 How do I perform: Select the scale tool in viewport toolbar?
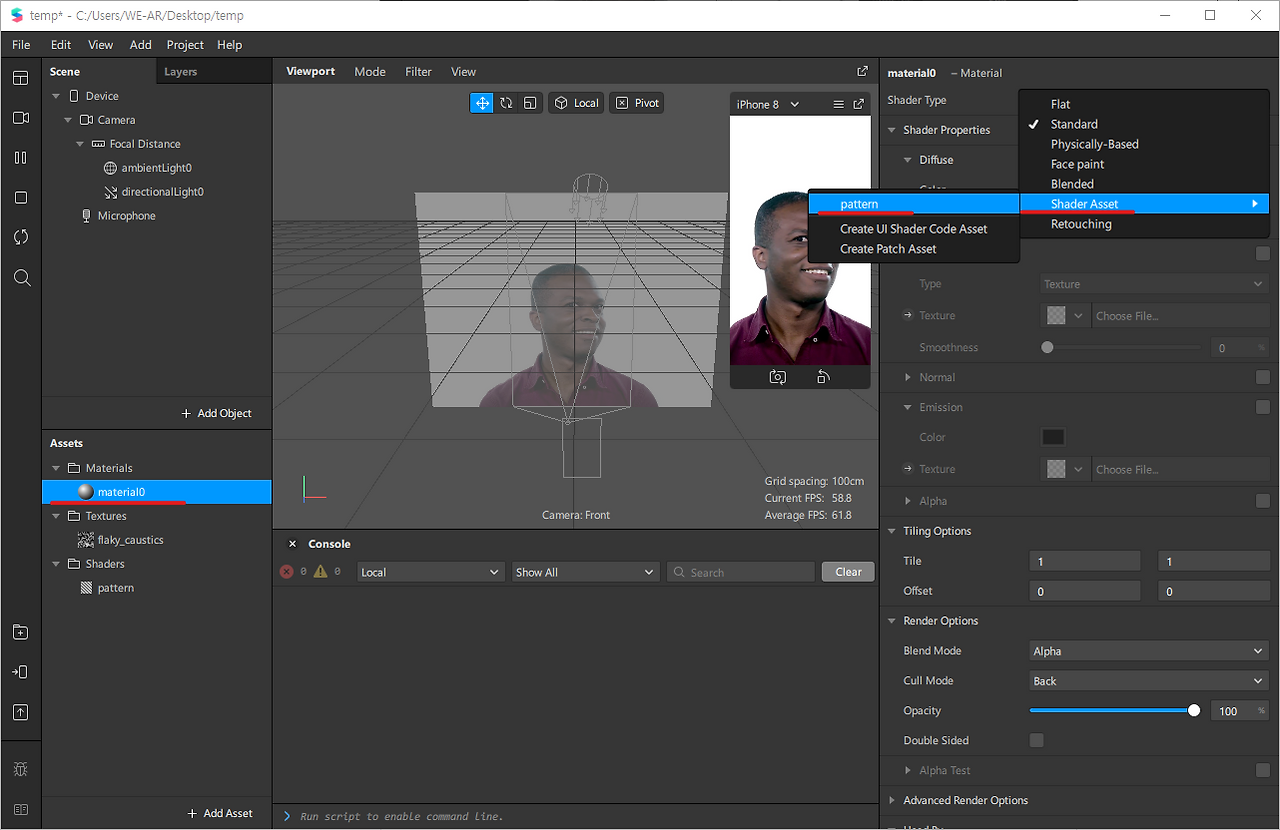(x=530, y=103)
